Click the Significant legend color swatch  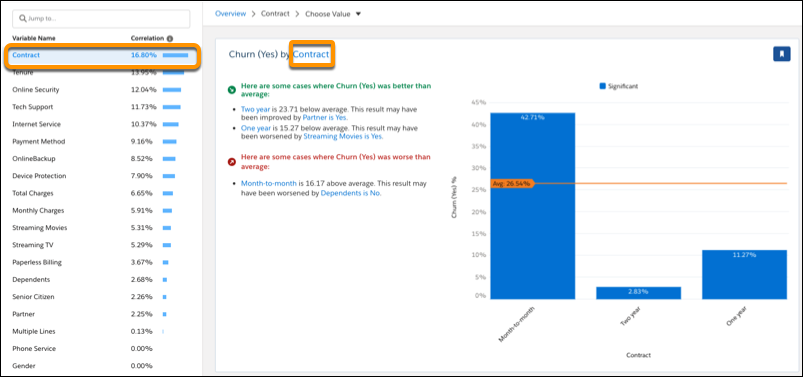coord(602,87)
